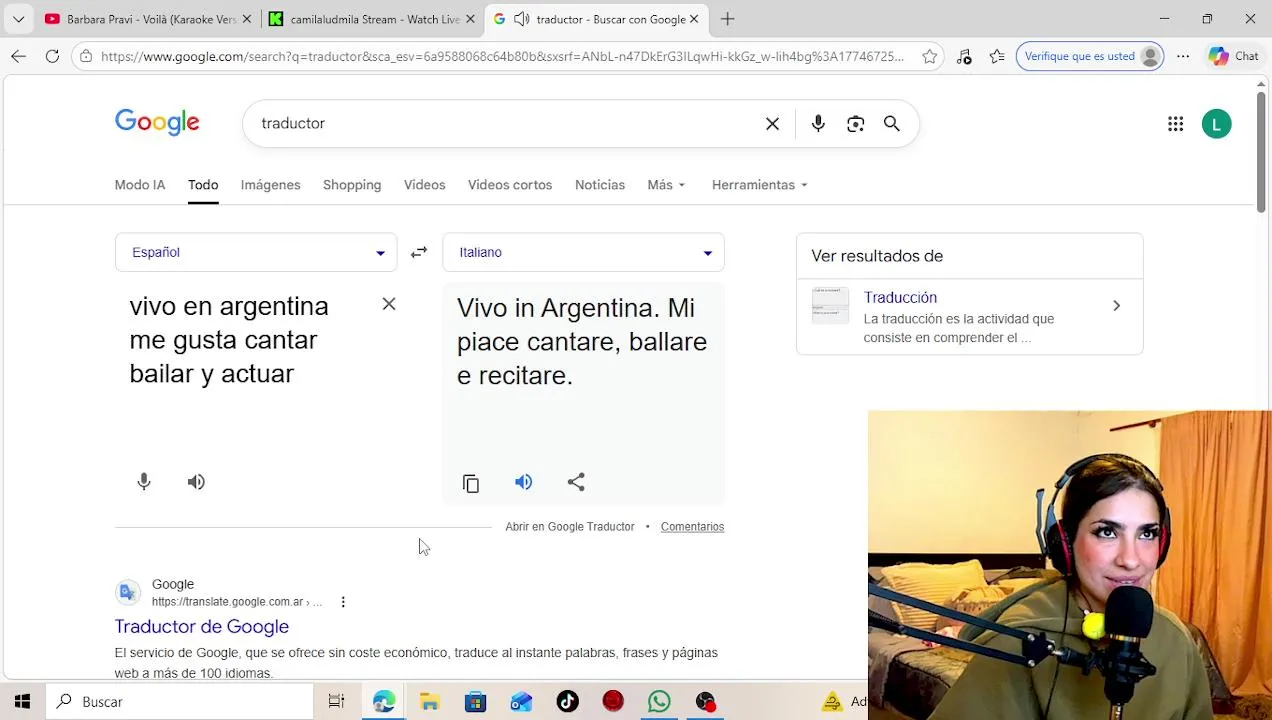This screenshot has width=1272, height=720.
Task: Open the browser extensions icon
Action: coord(964,56)
